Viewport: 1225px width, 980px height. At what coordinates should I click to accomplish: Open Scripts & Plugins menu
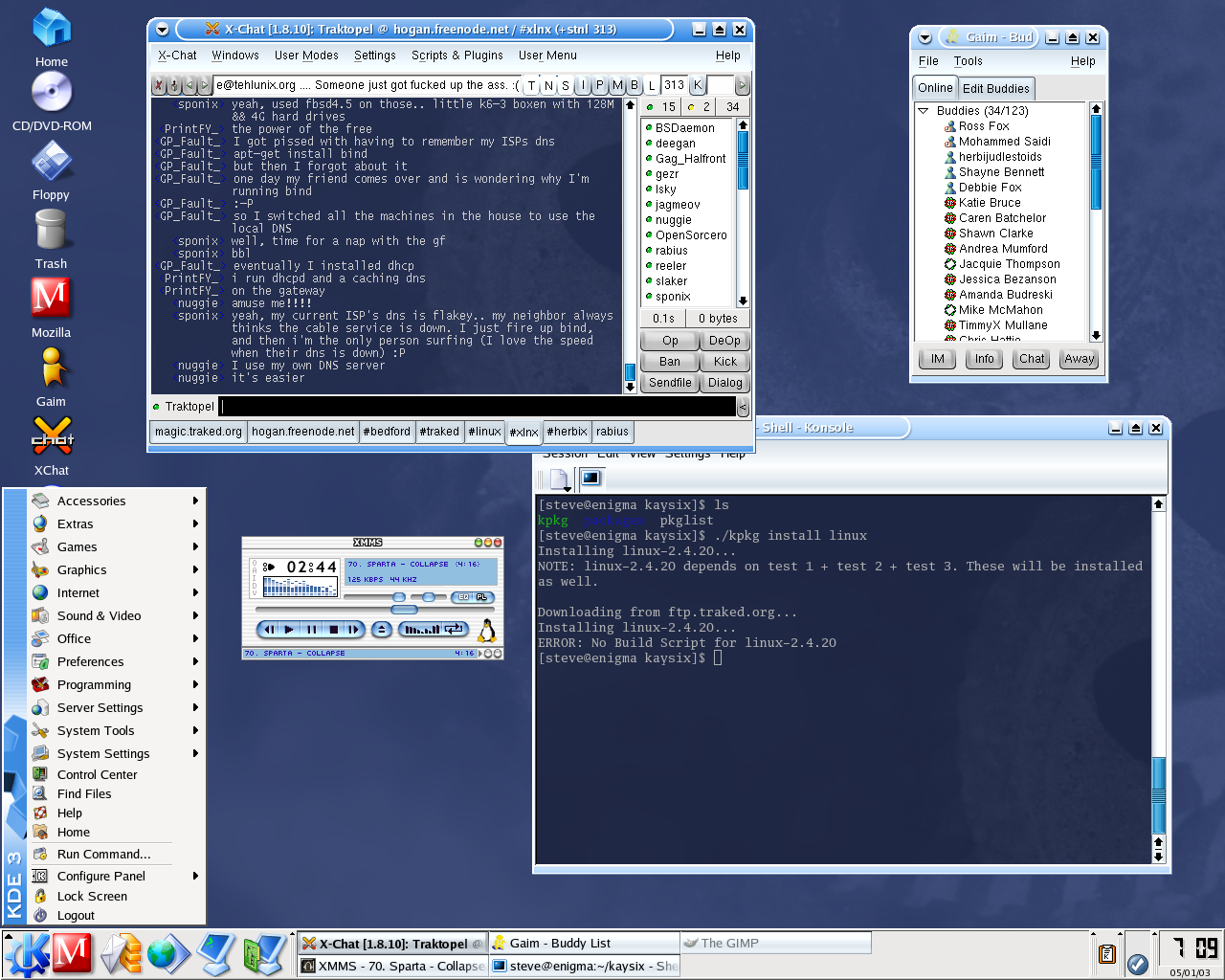(457, 56)
